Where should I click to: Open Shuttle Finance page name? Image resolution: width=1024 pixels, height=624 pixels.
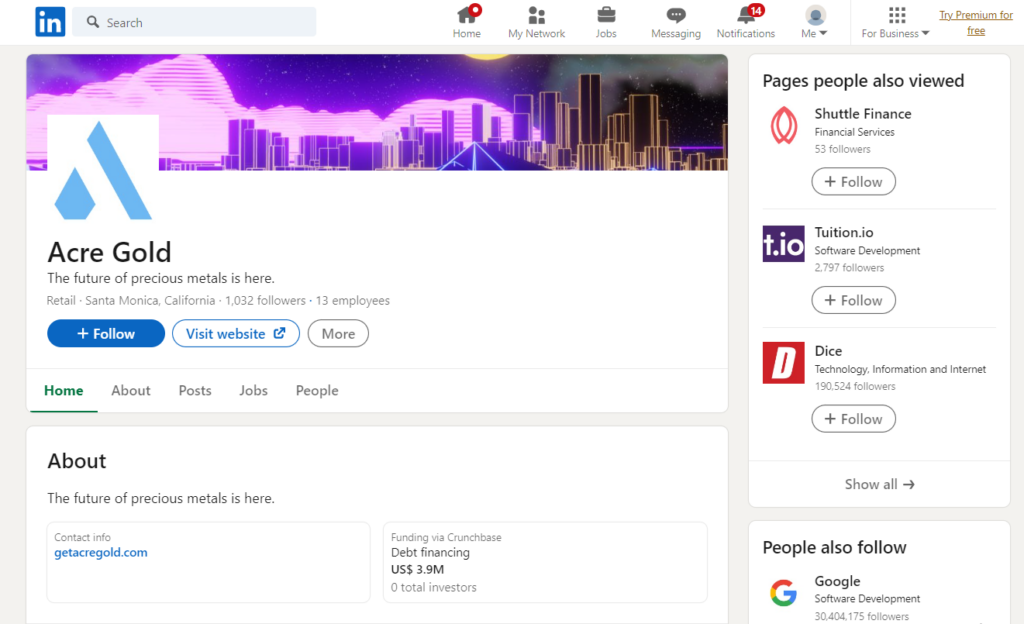tap(863, 114)
